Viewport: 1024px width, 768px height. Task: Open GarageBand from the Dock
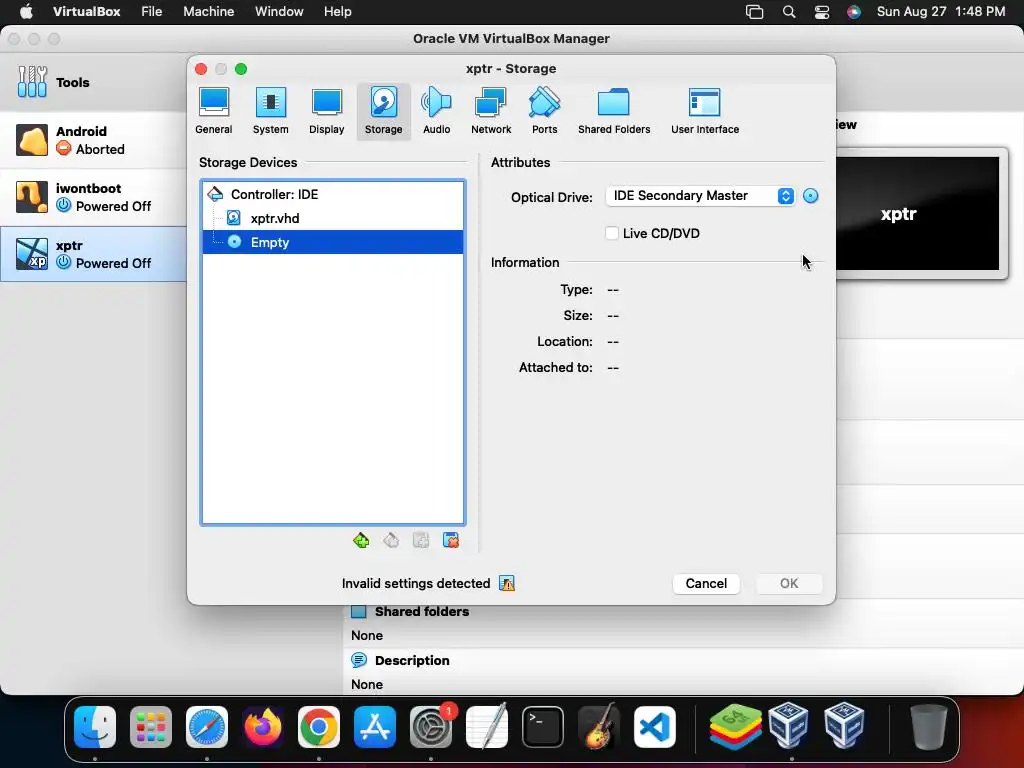click(x=599, y=727)
